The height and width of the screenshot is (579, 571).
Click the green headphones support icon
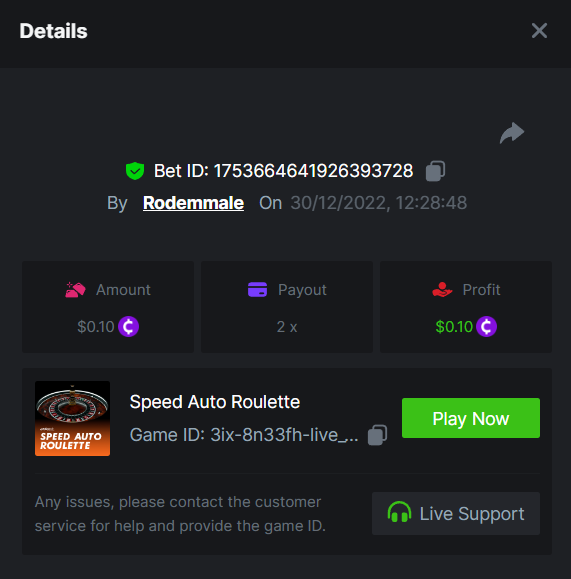pos(399,512)
